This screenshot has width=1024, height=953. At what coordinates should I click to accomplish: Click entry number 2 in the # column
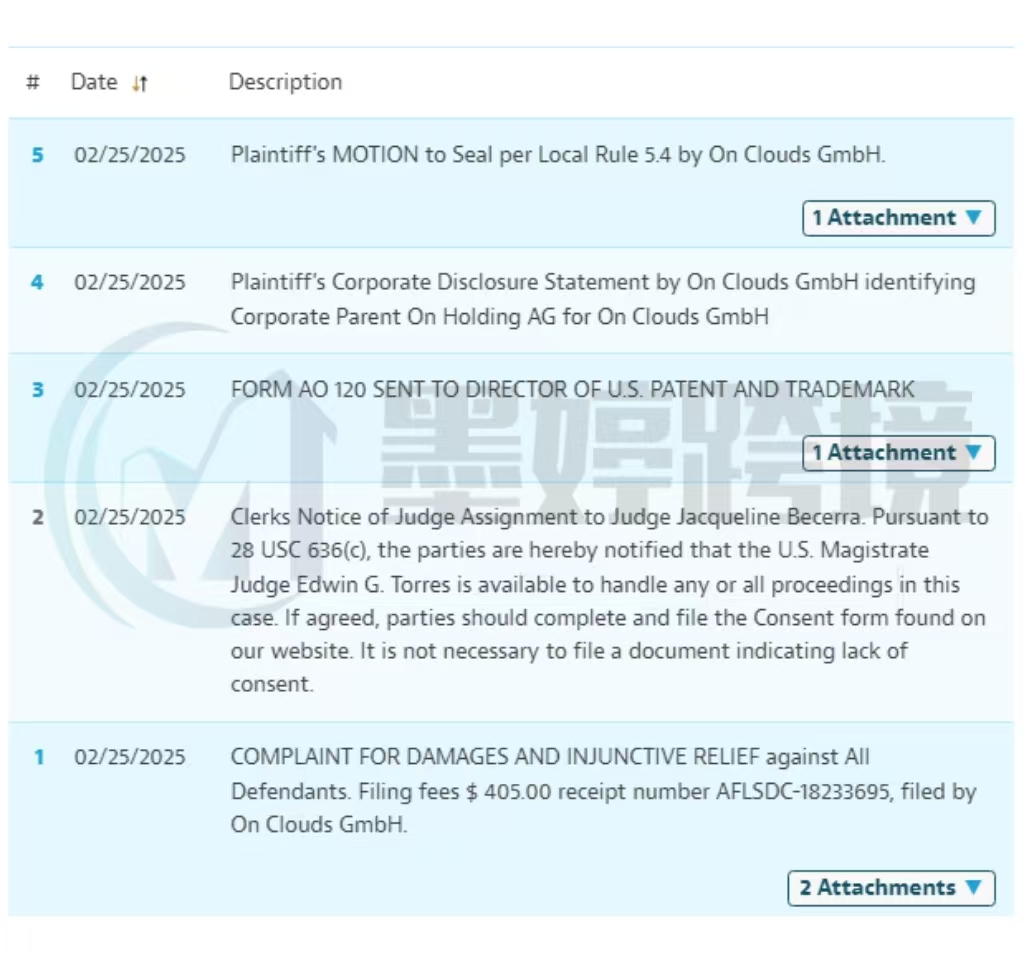(38, 517)
